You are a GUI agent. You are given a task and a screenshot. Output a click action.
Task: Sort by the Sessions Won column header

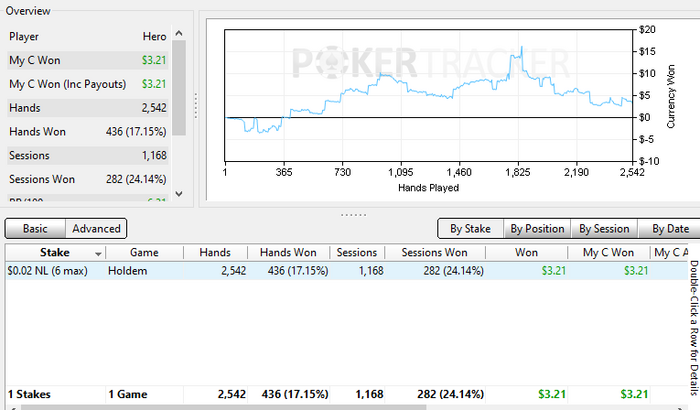click(x=434, y=252)
